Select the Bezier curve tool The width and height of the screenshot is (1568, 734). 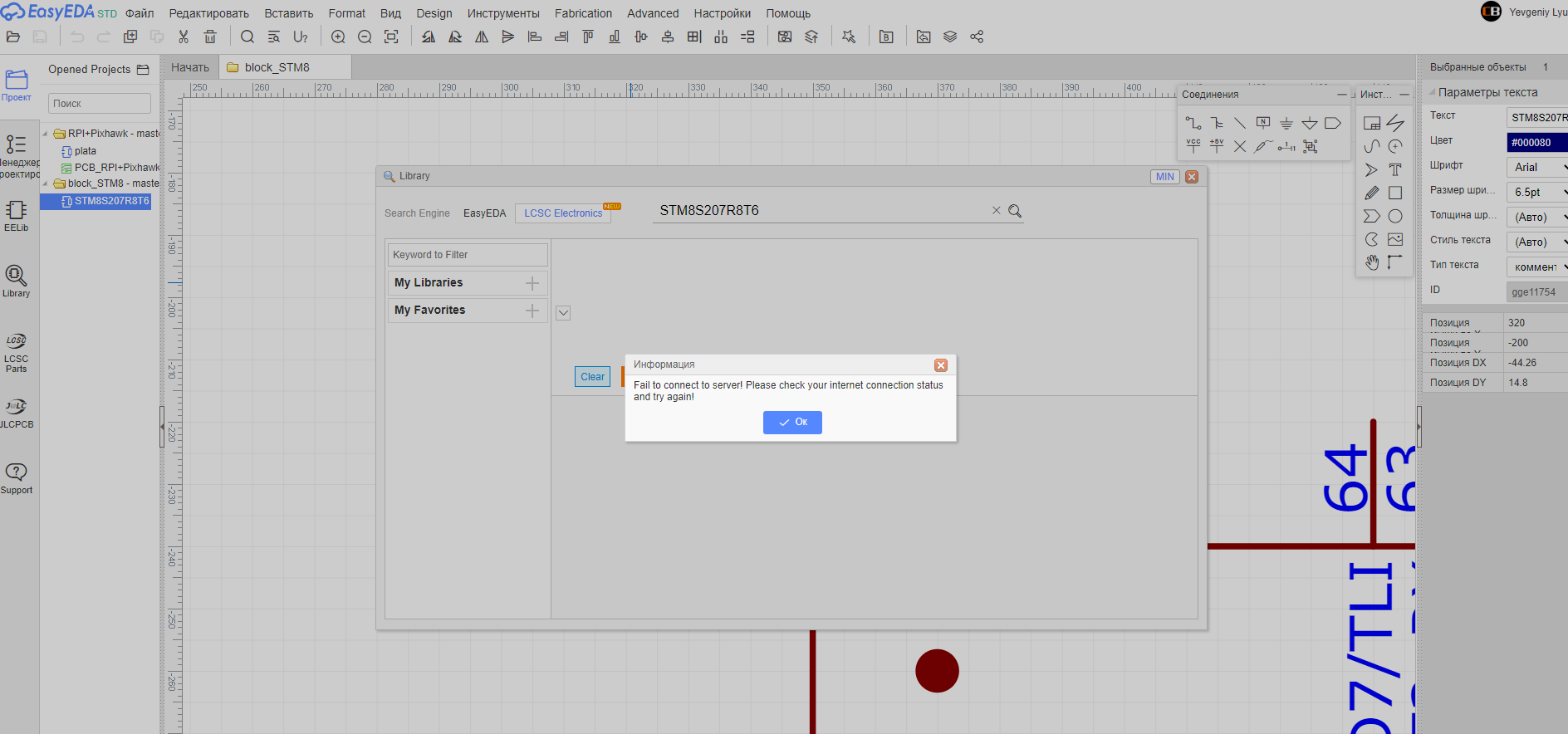1372,146
